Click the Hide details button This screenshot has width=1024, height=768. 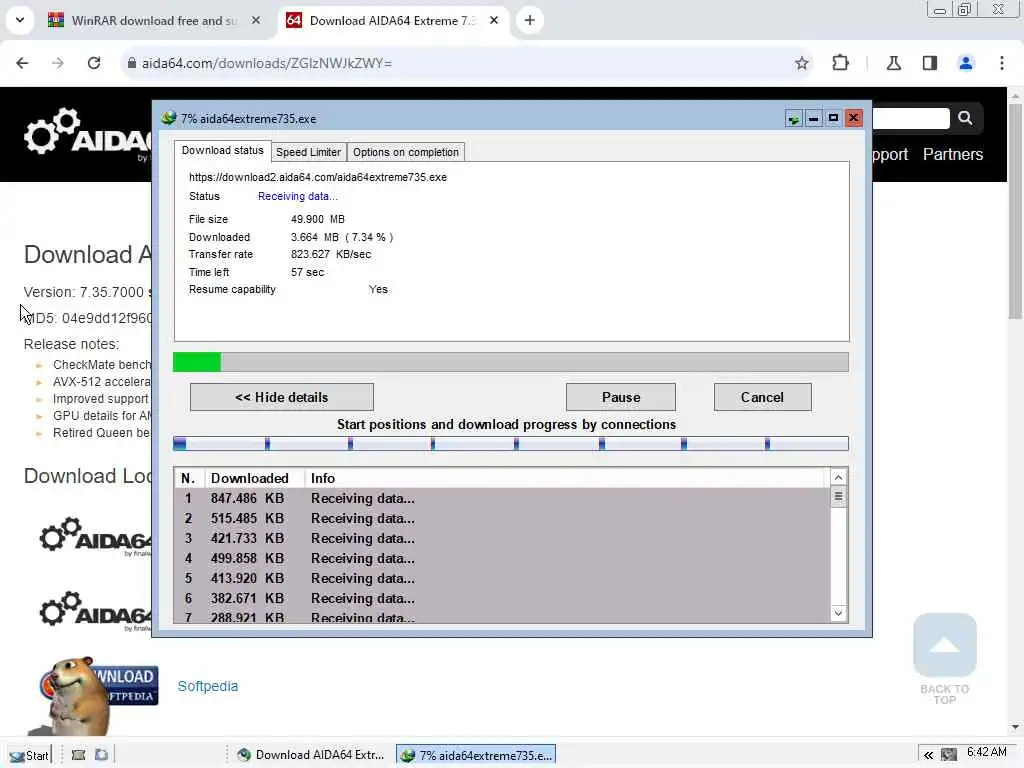281,397
